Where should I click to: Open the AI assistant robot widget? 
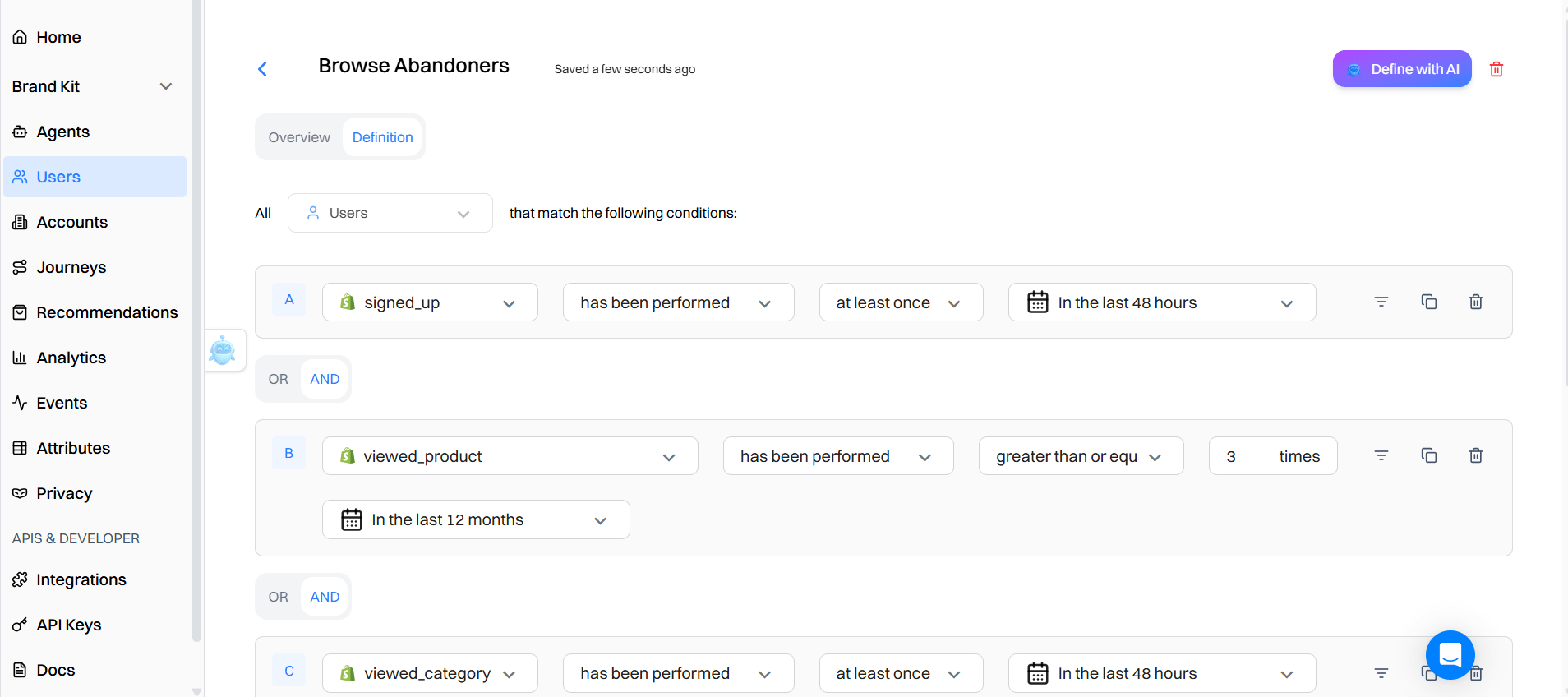click(x=223, y=350)
